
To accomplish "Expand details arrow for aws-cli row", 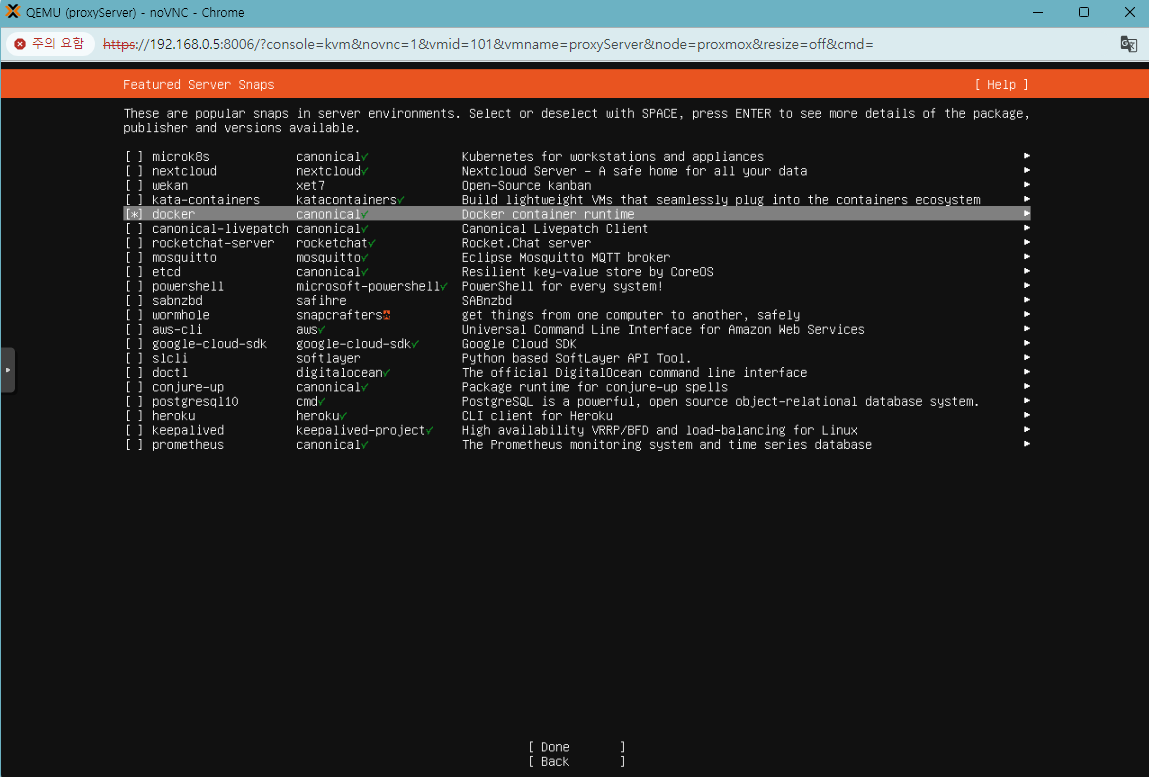I will (1027, 328).
